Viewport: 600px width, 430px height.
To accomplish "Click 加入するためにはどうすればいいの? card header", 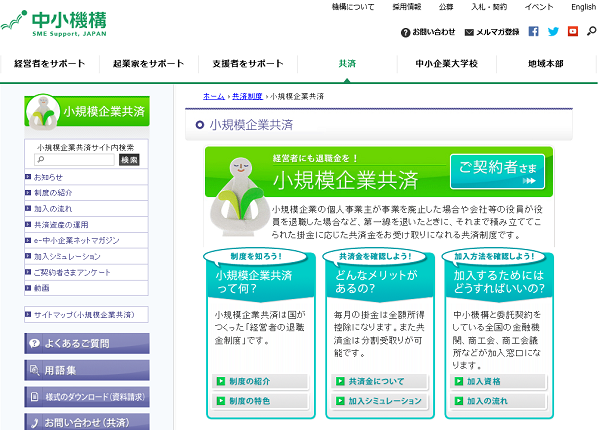I will 499,281.
